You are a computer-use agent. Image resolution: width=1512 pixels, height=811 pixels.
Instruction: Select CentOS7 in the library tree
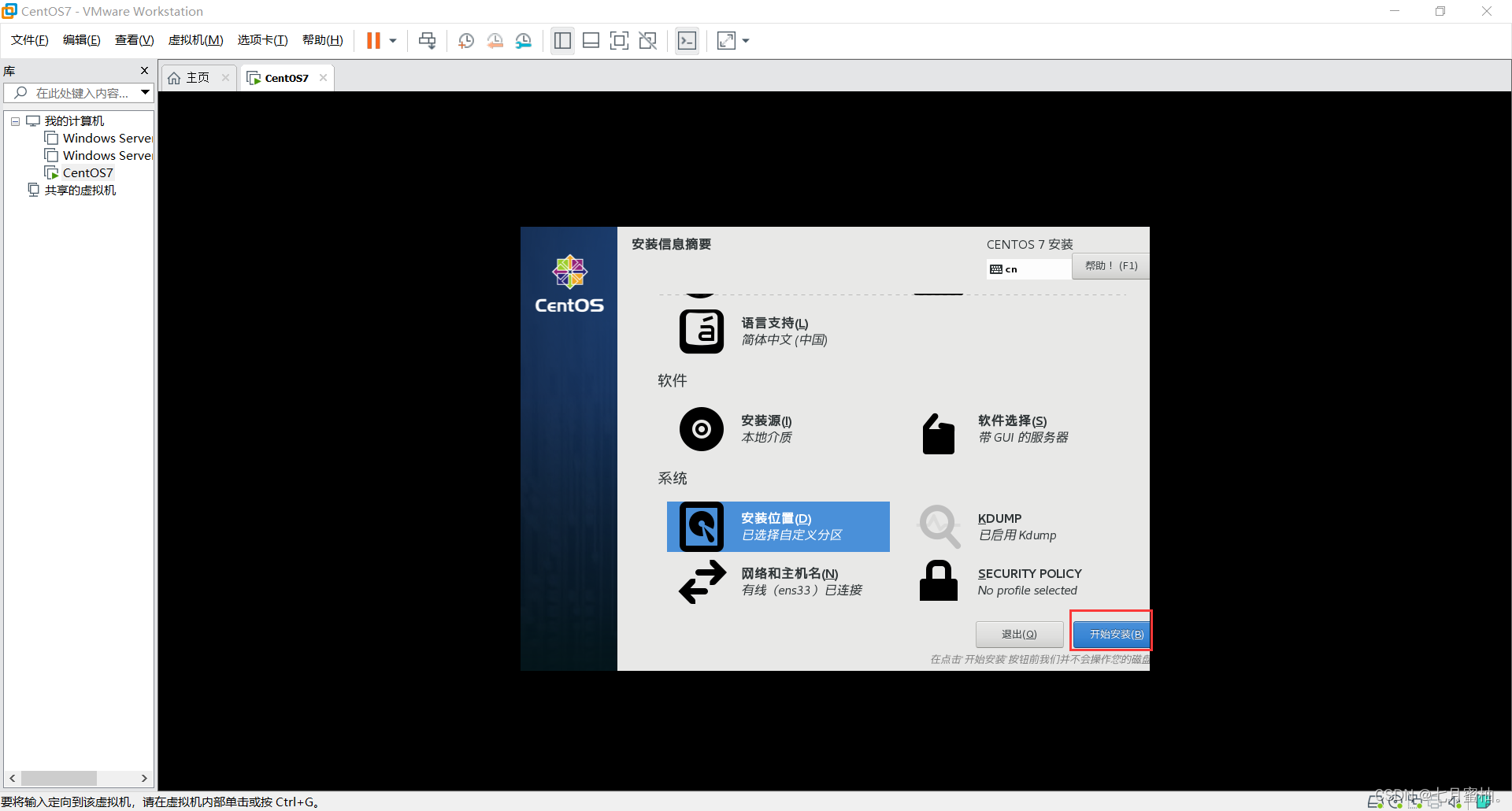(x=88, y=173)
